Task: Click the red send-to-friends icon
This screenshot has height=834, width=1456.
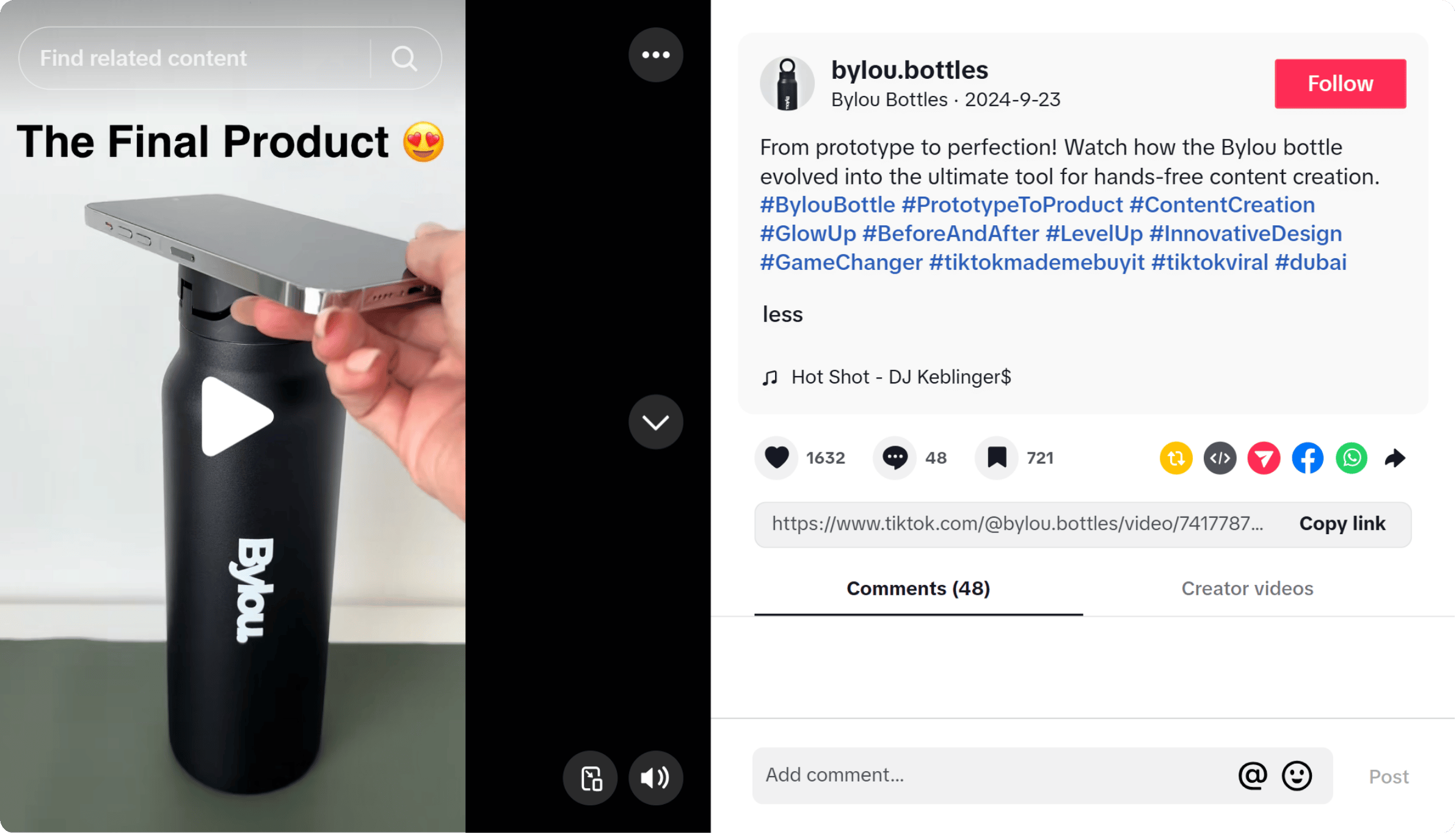Action: tap(1264, 458)
